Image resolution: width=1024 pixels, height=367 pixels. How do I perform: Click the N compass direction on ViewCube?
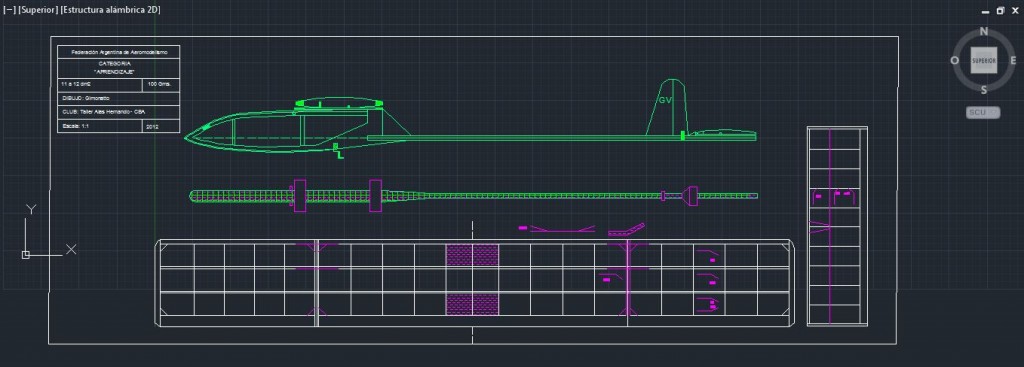point(984,31)
